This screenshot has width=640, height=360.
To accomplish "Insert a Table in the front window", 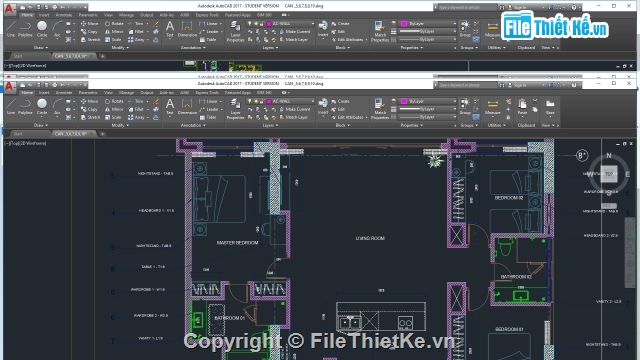I will coord(208,118).
